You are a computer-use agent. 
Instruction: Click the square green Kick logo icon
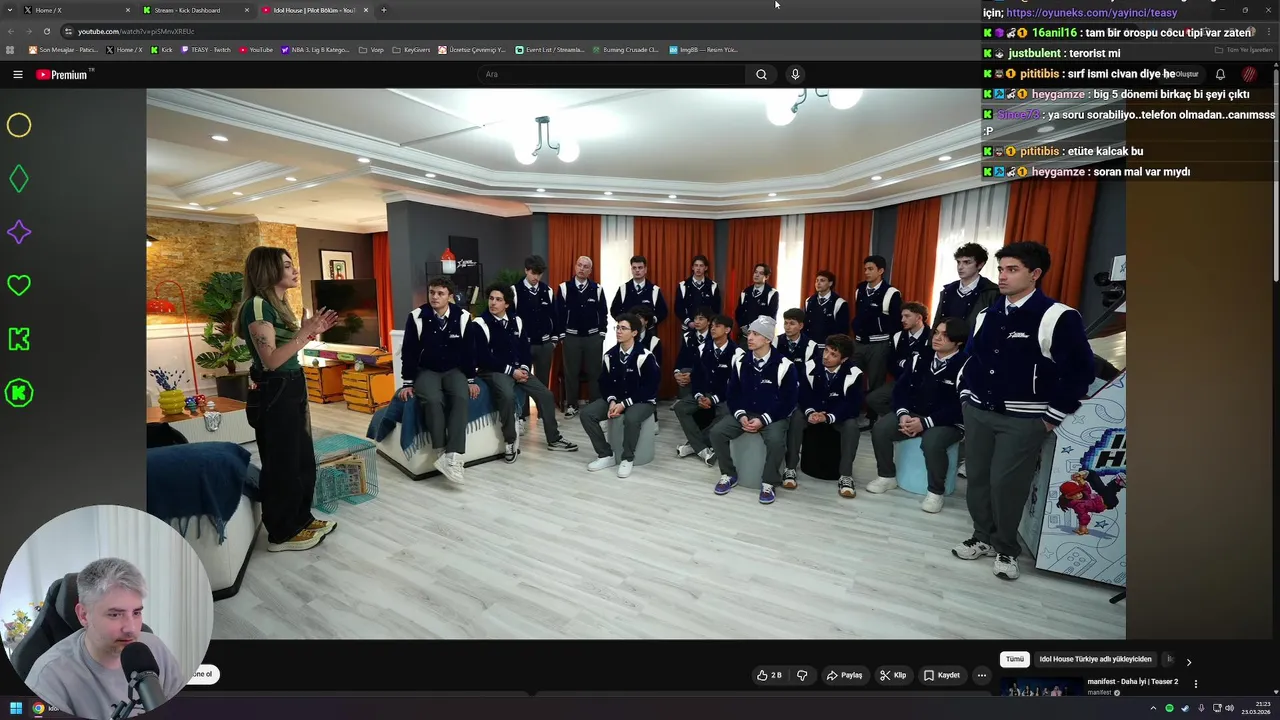point(19,339)
